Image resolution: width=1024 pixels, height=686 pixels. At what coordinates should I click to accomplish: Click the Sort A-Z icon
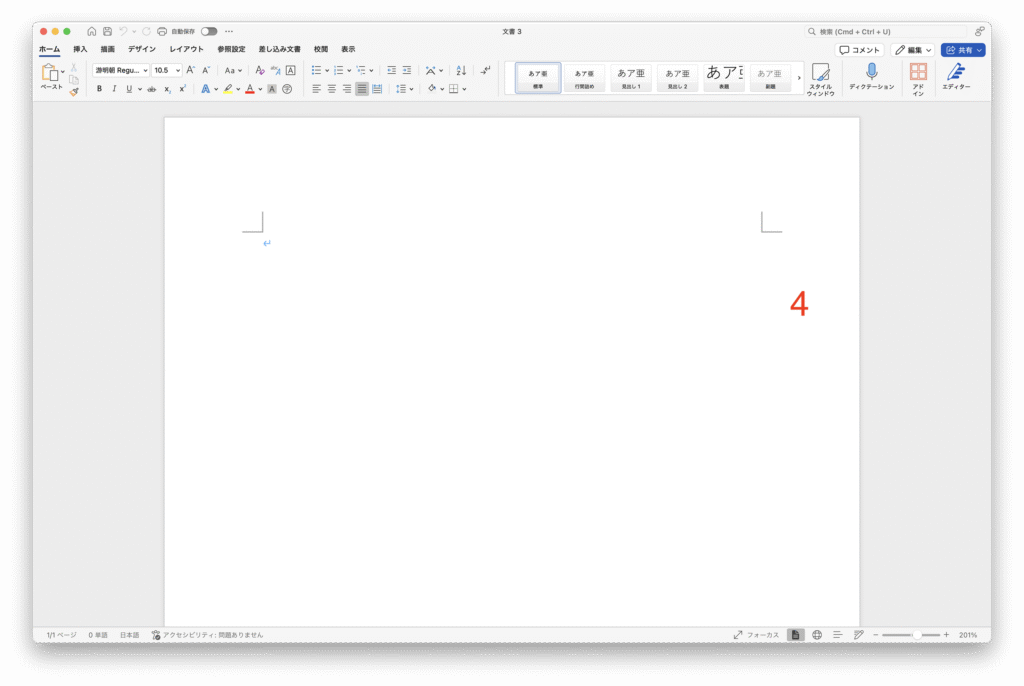coord(461,70)
